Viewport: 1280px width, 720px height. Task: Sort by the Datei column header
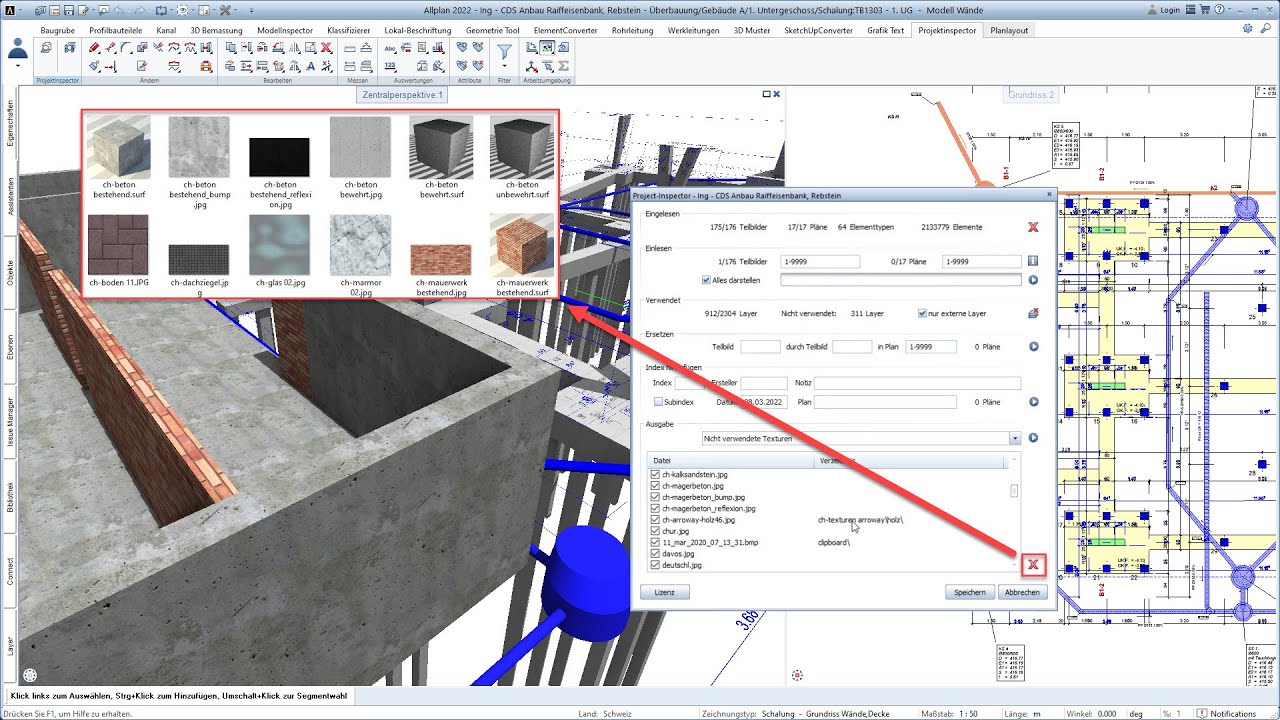(731, 461)
